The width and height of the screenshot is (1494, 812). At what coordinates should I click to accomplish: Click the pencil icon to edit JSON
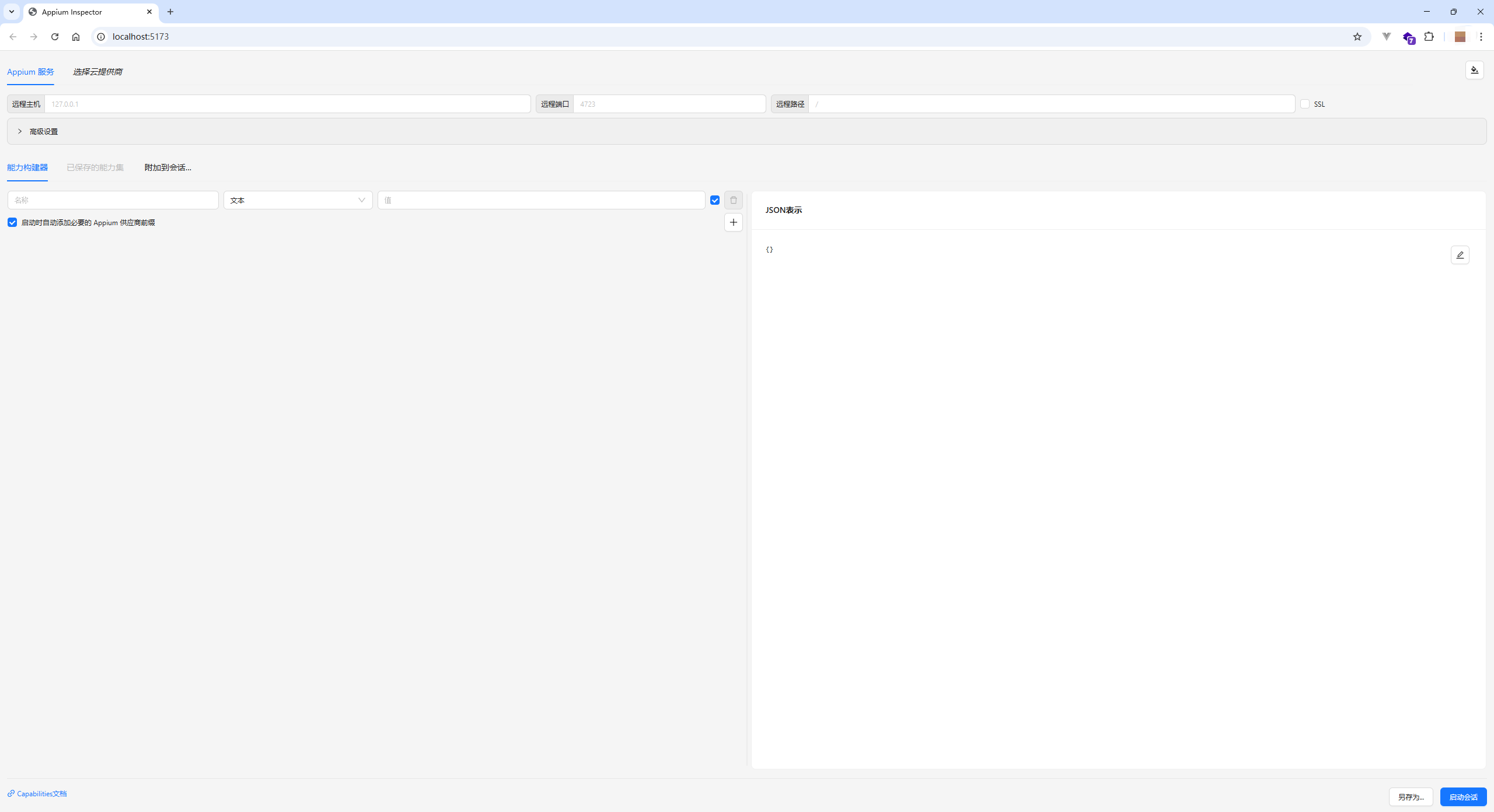pos(1460,255)
